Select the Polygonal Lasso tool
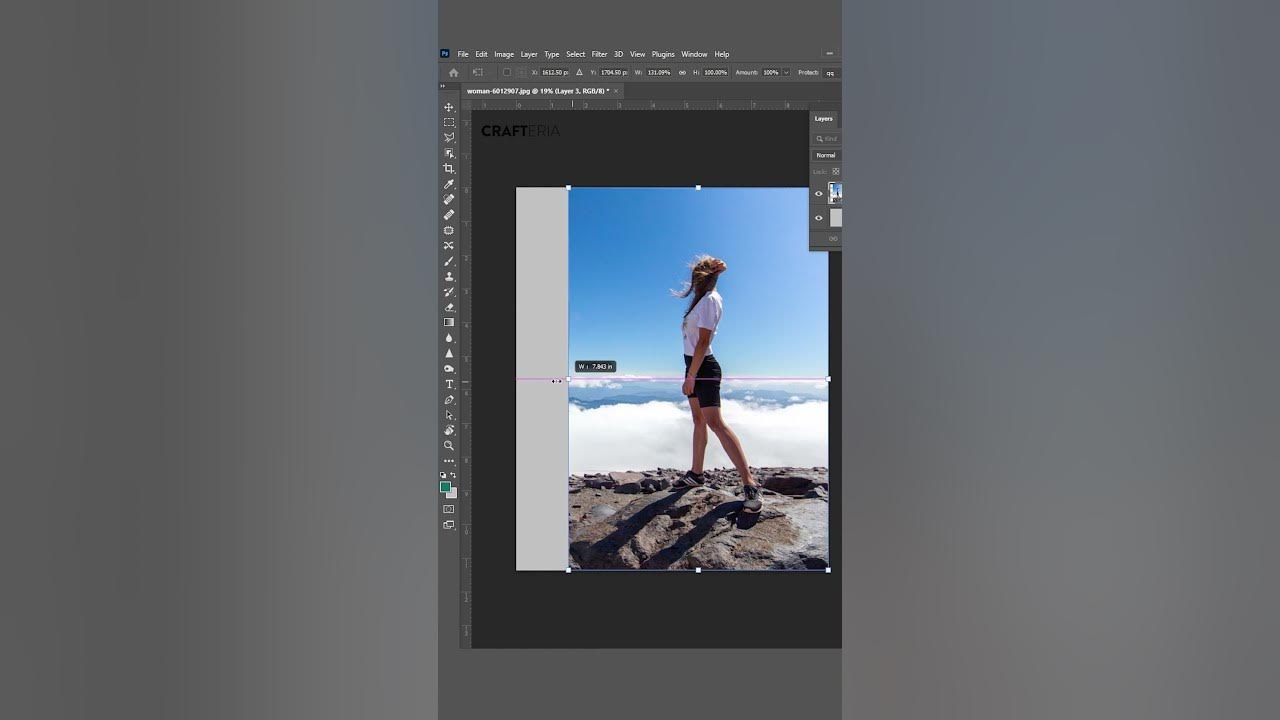 tap(449, 138)
